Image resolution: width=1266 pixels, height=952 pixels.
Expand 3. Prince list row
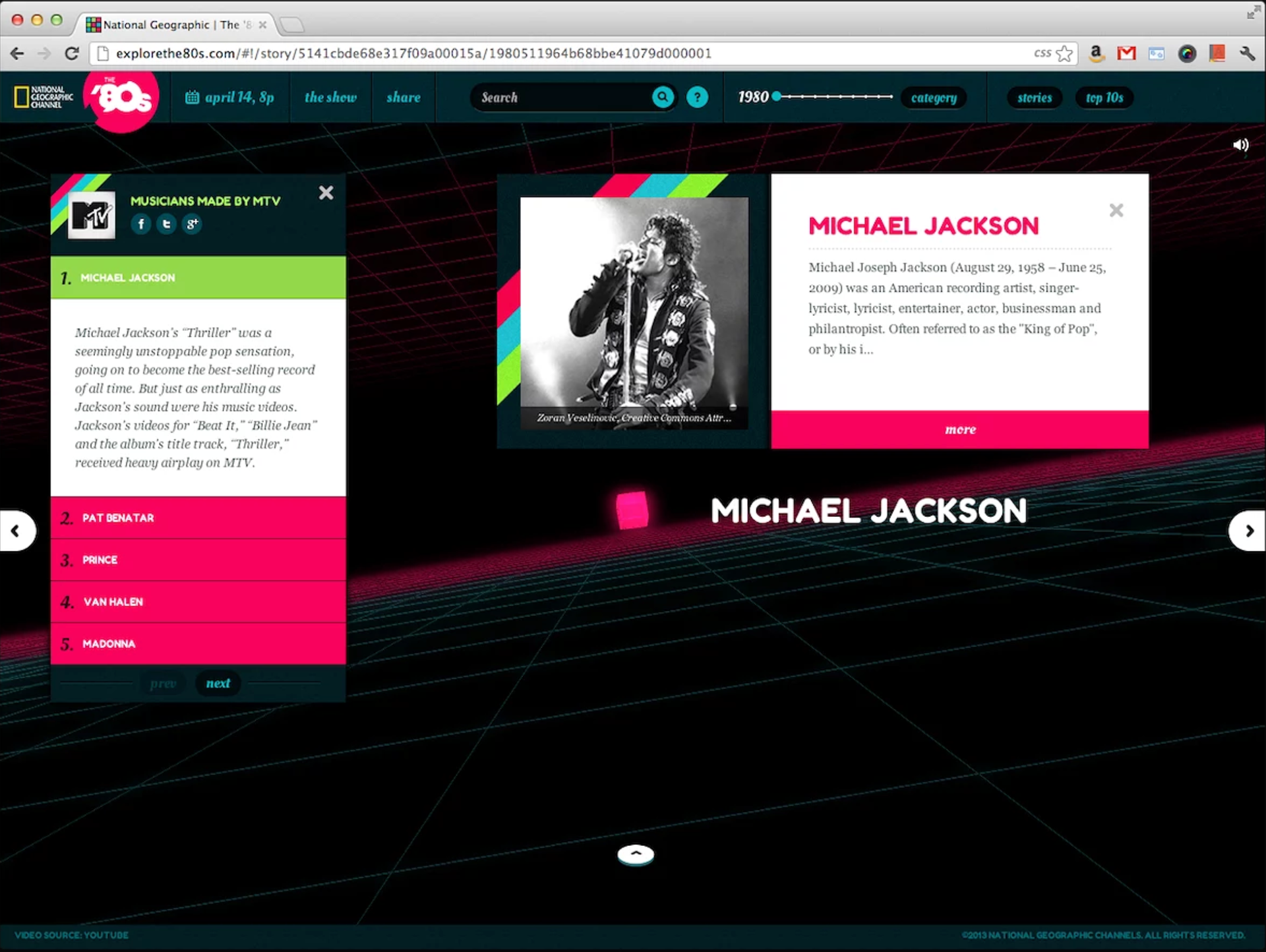(x=198, y=560)
